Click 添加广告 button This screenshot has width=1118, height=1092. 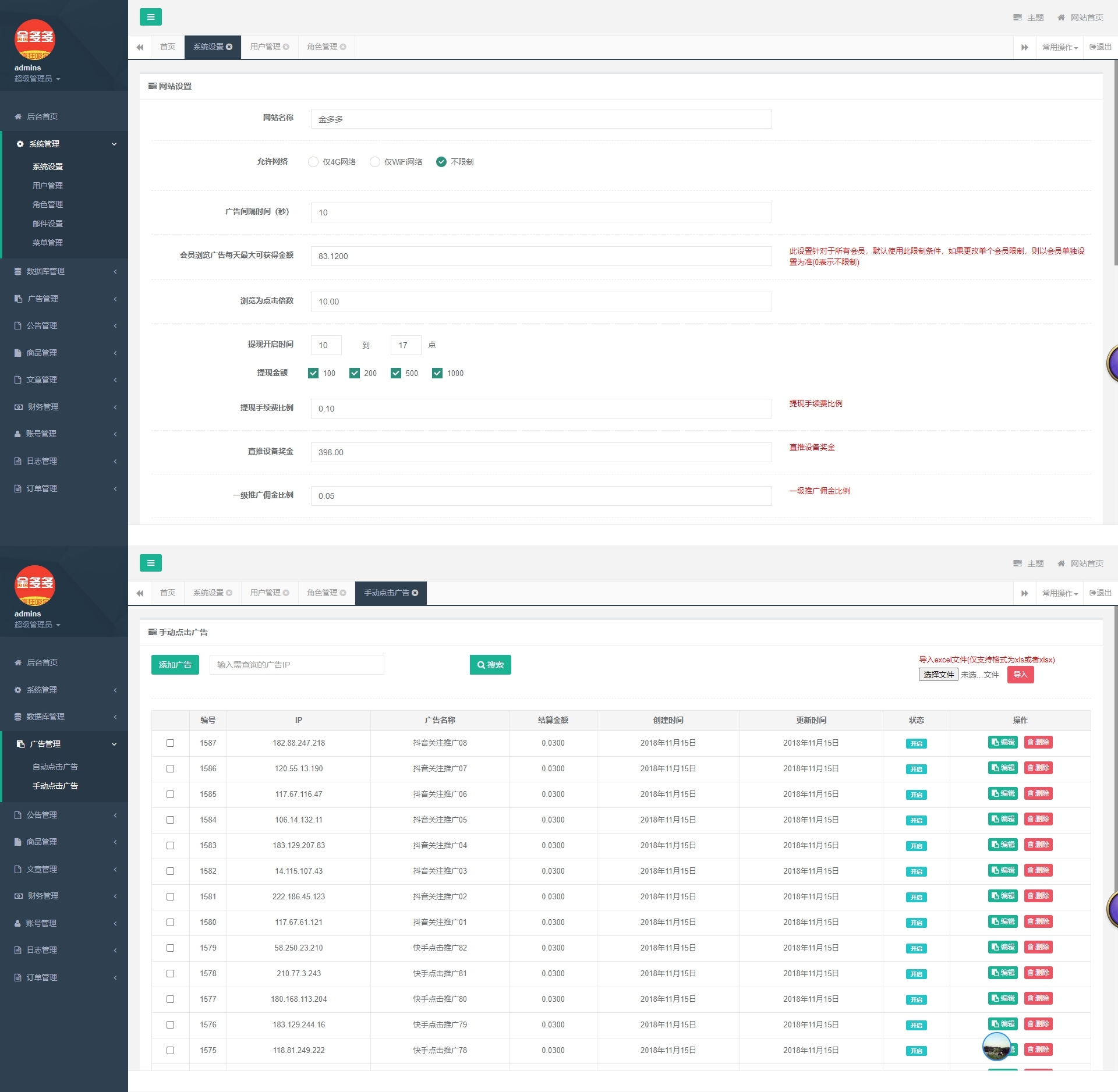click(175, 665)
